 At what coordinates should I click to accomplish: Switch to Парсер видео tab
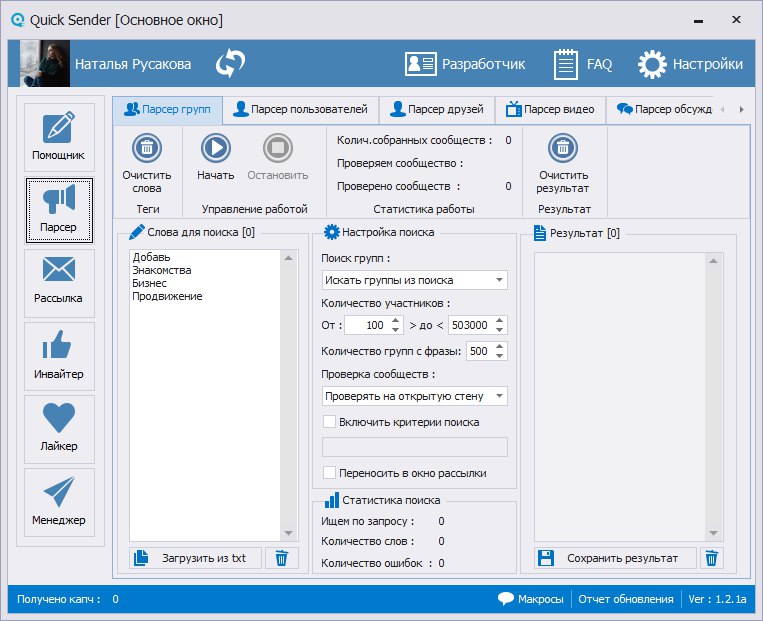click(x=550, y=110)
